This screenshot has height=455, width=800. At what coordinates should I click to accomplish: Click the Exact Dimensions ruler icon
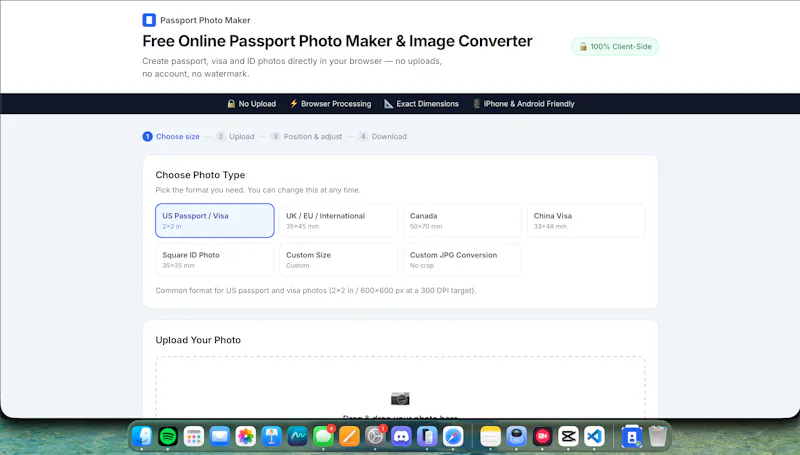[x=388, y=104]
